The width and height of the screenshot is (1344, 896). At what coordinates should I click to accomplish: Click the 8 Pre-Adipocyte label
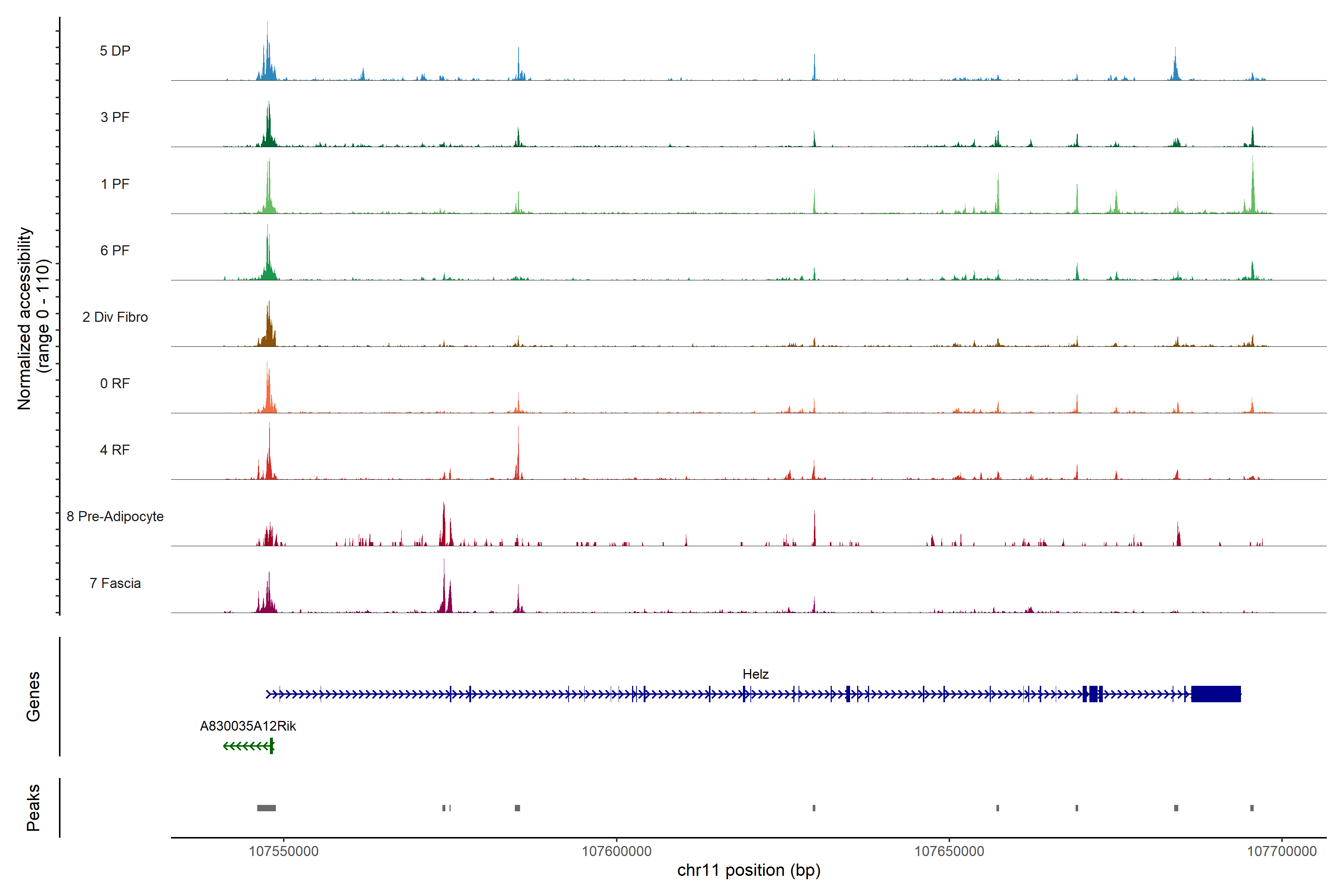pos(115,517)
